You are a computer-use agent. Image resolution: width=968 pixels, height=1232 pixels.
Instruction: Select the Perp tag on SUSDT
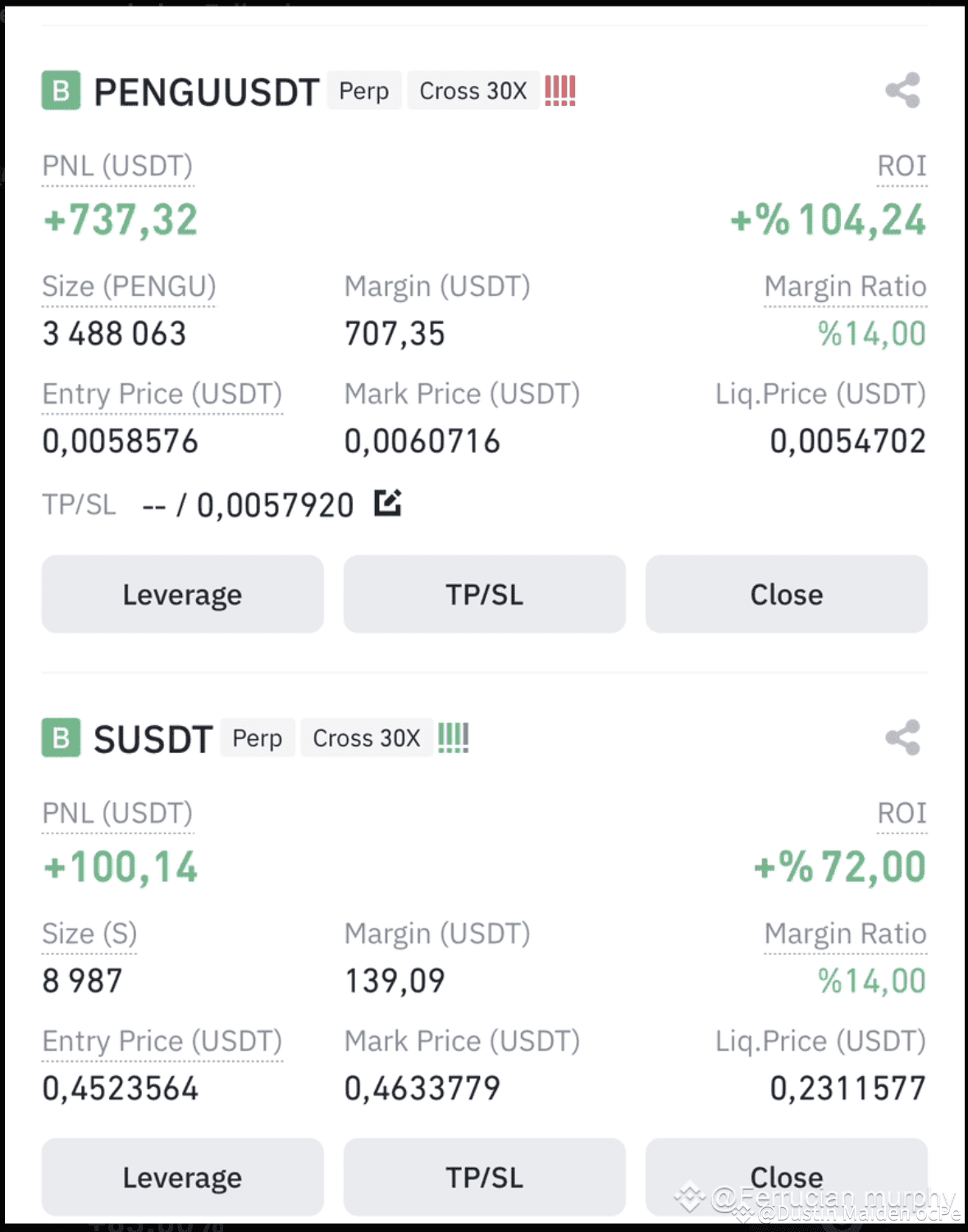[257, 737]
